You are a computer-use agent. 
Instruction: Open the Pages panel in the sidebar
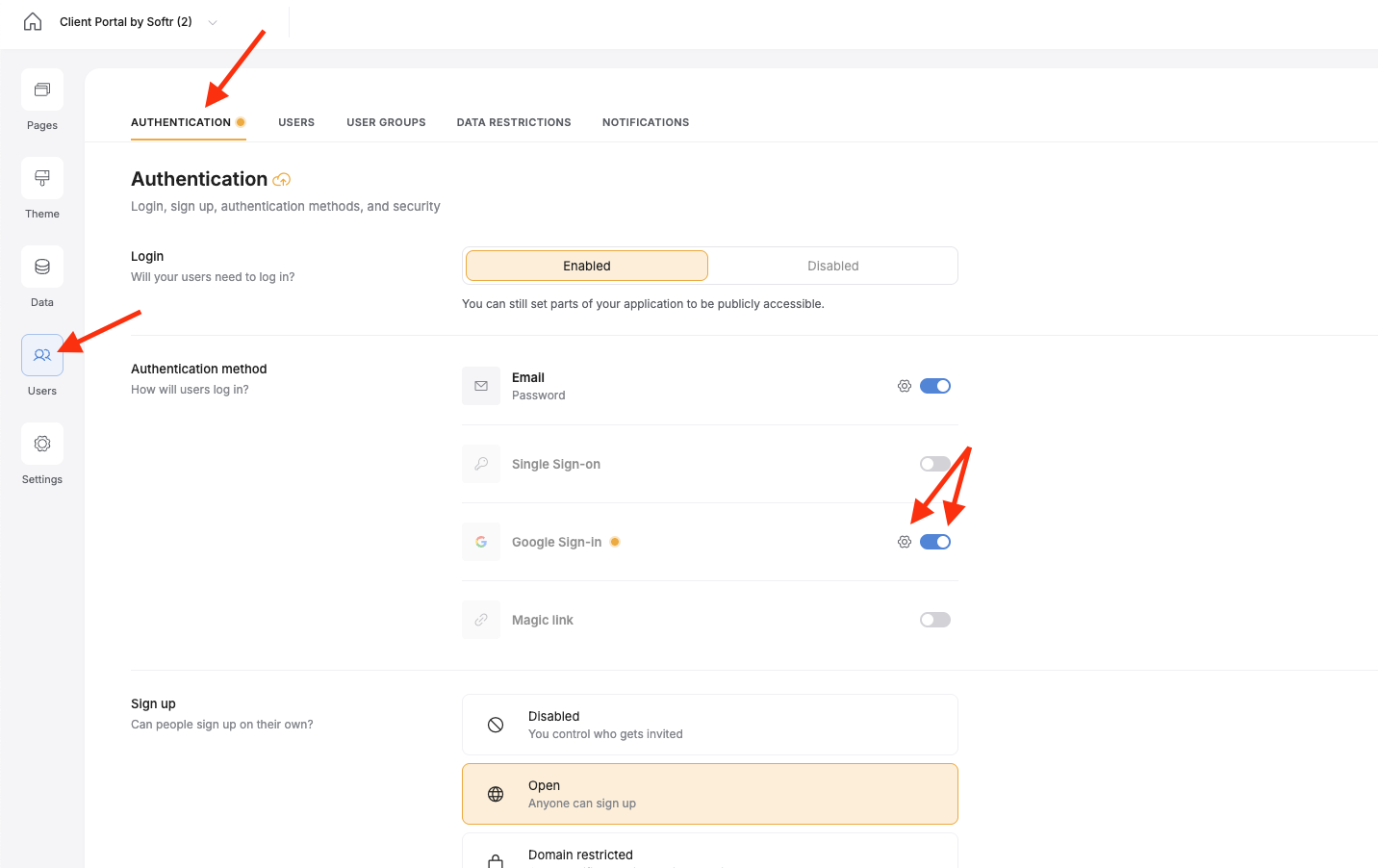[x=41, y=89]
